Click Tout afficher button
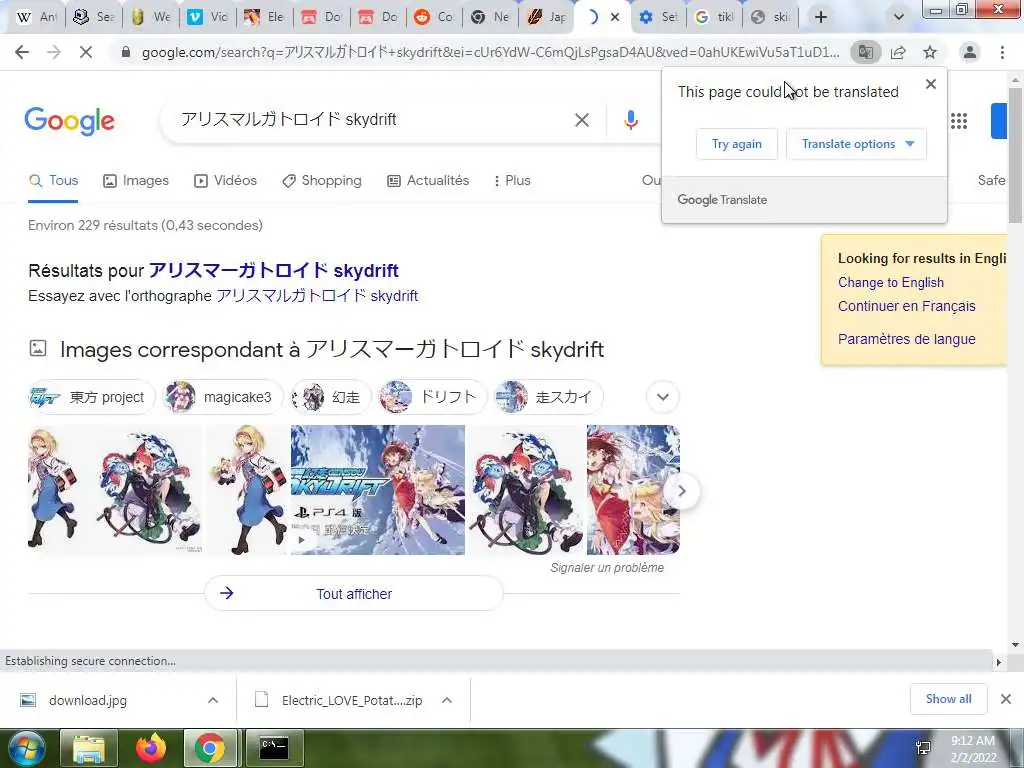The width and height of the screenshot is (1024, 768). (354, 594)
